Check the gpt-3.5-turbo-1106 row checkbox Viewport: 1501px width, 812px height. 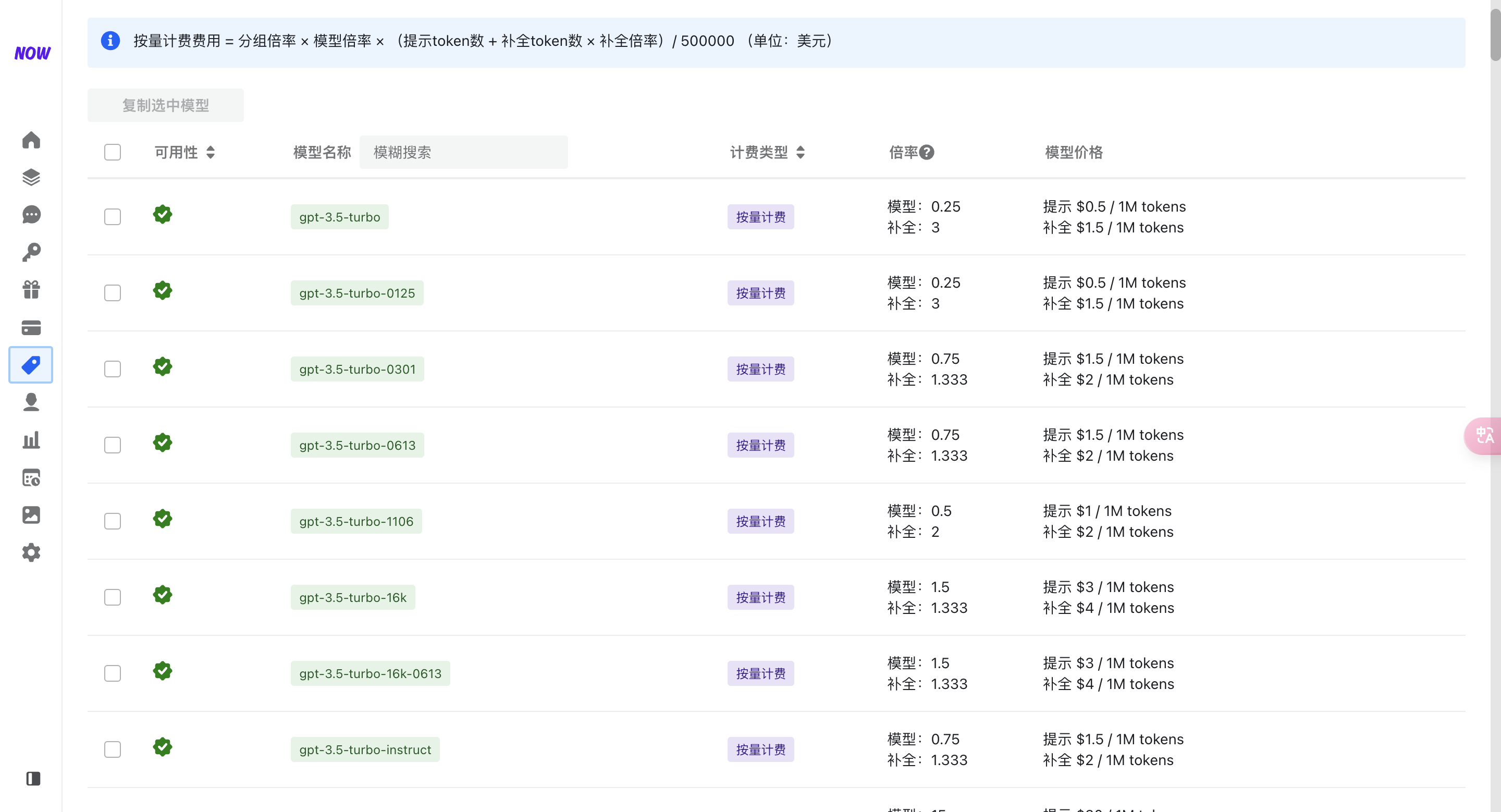(x=113, y=521)
